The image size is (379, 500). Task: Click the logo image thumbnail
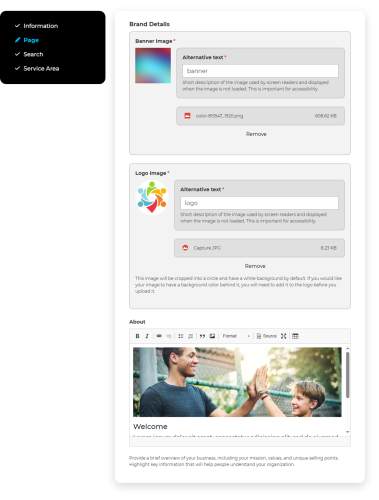coord(152,198)
